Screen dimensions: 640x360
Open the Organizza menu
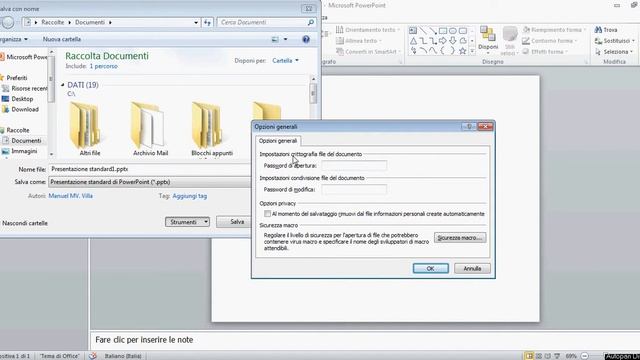pyautogui.click(x=13, y=39)
